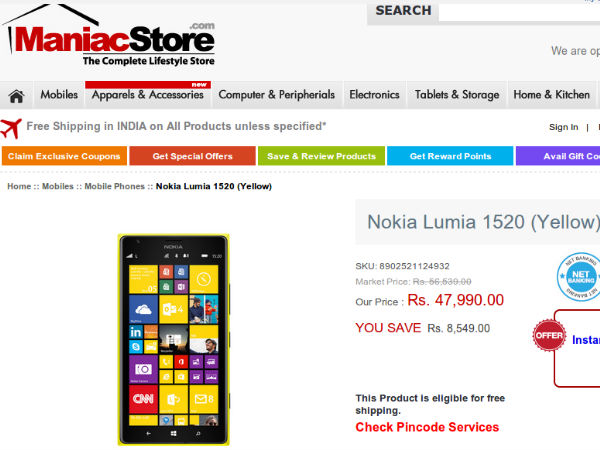Open the Mobiles menu
The height and width of the screenshot is (450, 600).
[x=59, y=95]
